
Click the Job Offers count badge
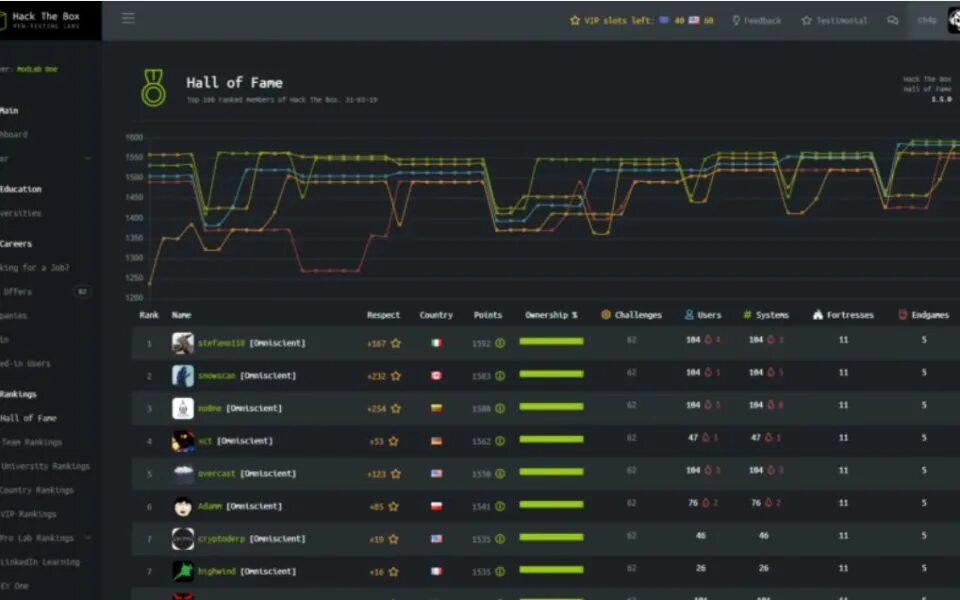pos(82,292)
